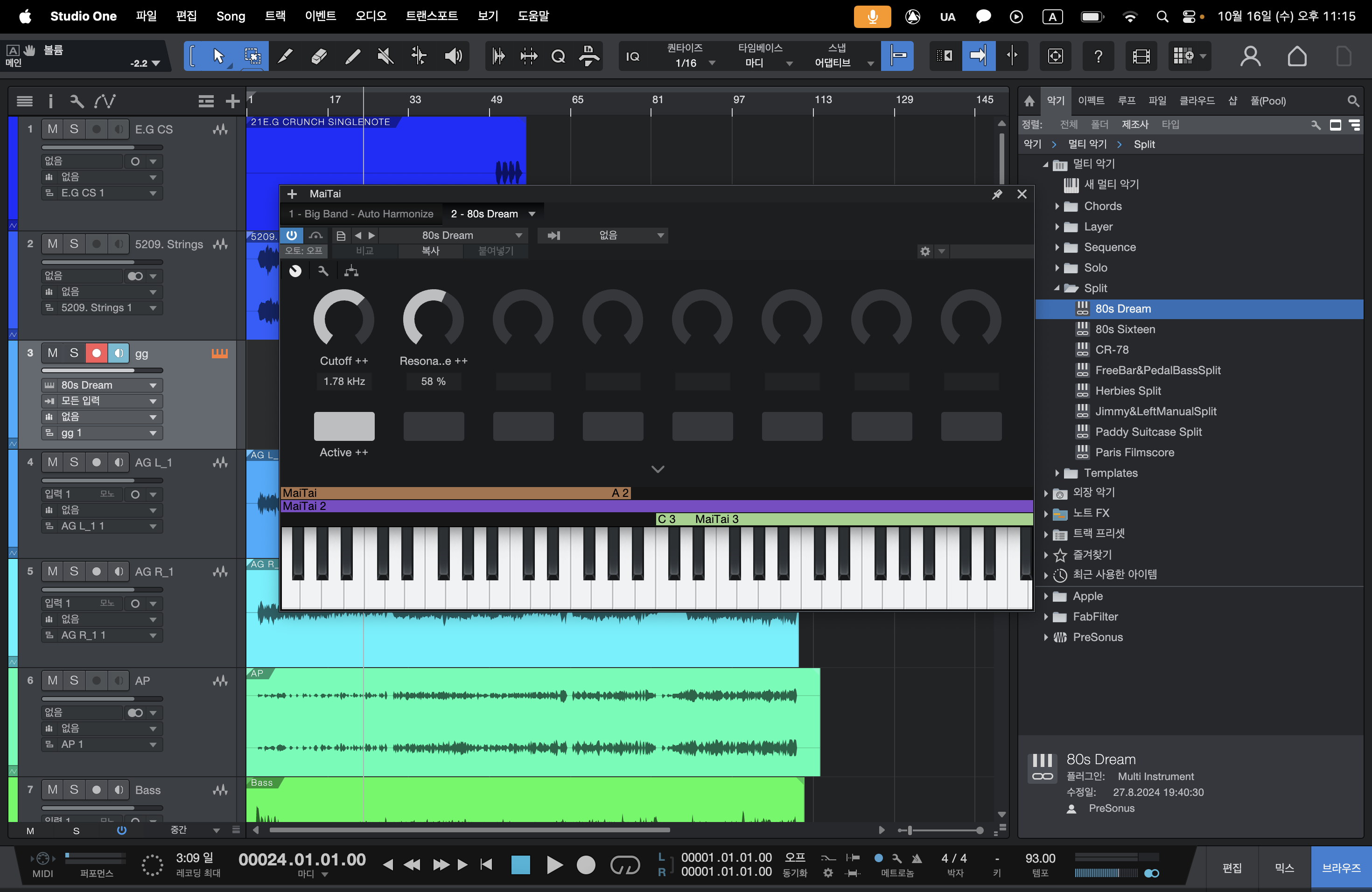Adjust the Cutoff ++ knob
Screen dimensions: 1372x892
(344, 319)
